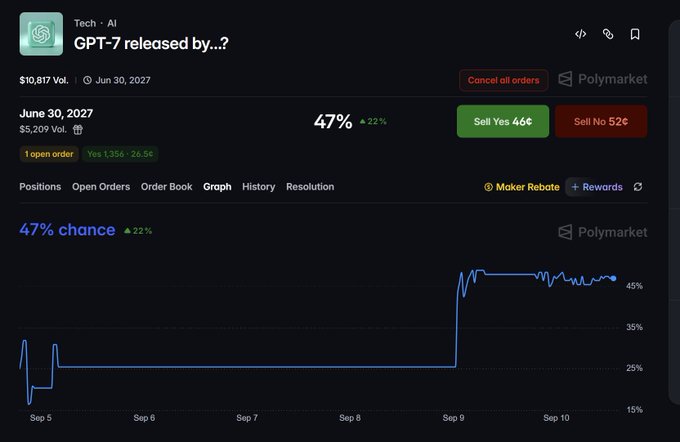
Task: Open the Resolution tab
Action: [310, 187]
